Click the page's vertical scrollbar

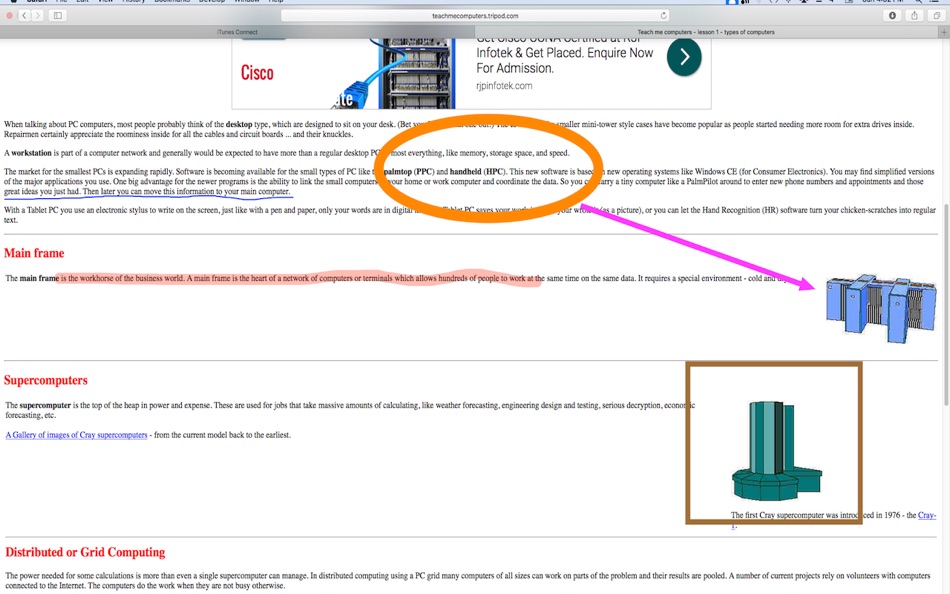point(946,304)
